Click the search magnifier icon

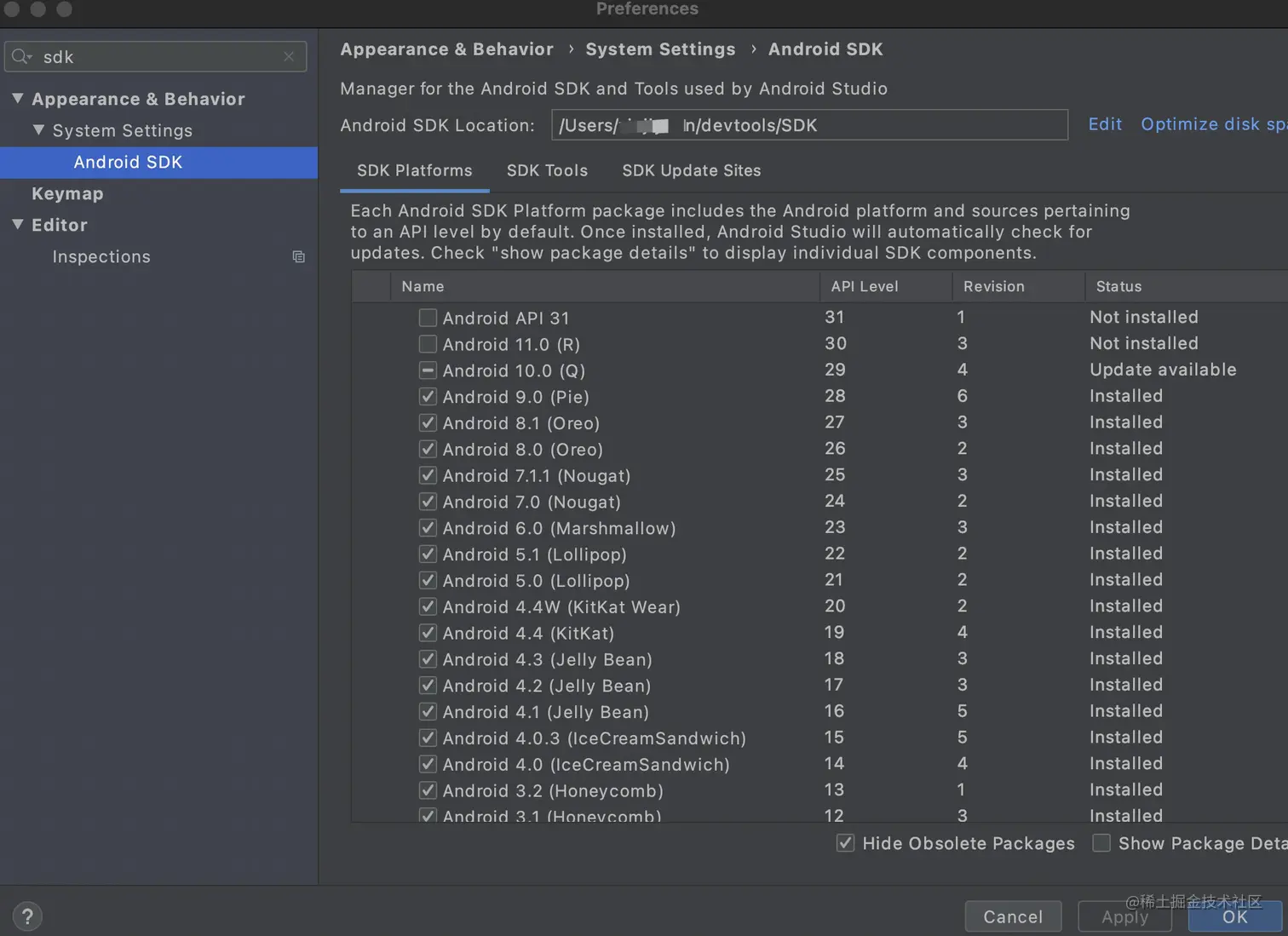21,57
